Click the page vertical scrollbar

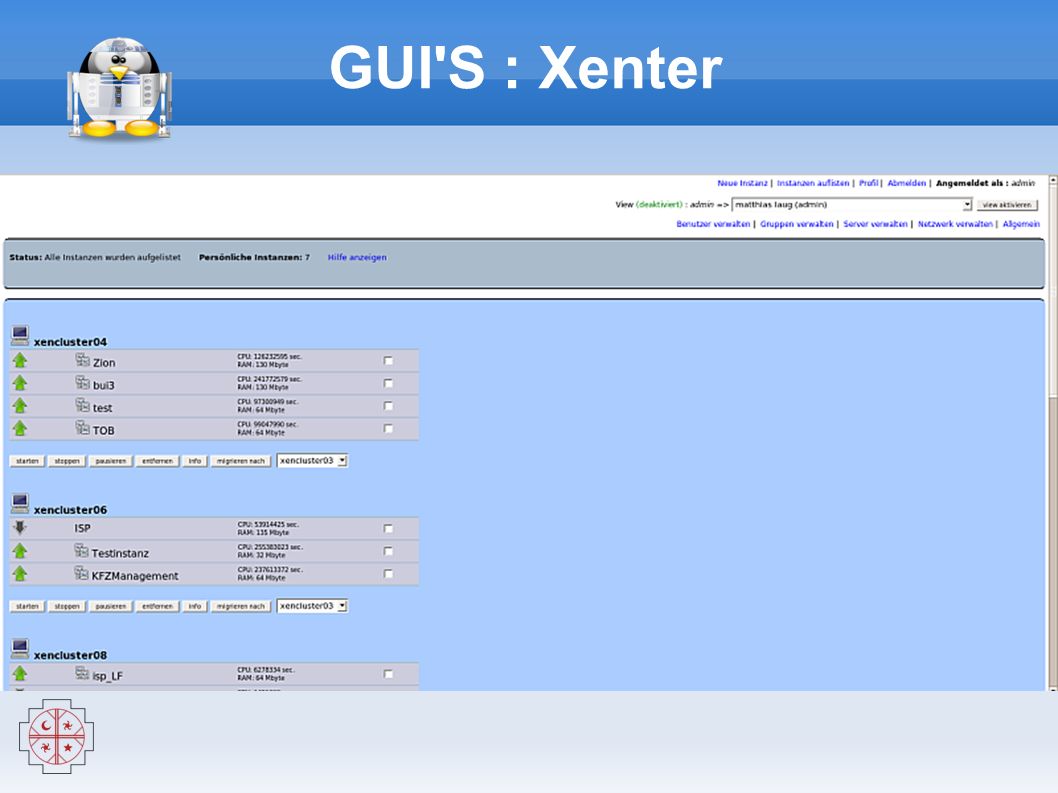pyautogui.click(x=1053, y=433)
